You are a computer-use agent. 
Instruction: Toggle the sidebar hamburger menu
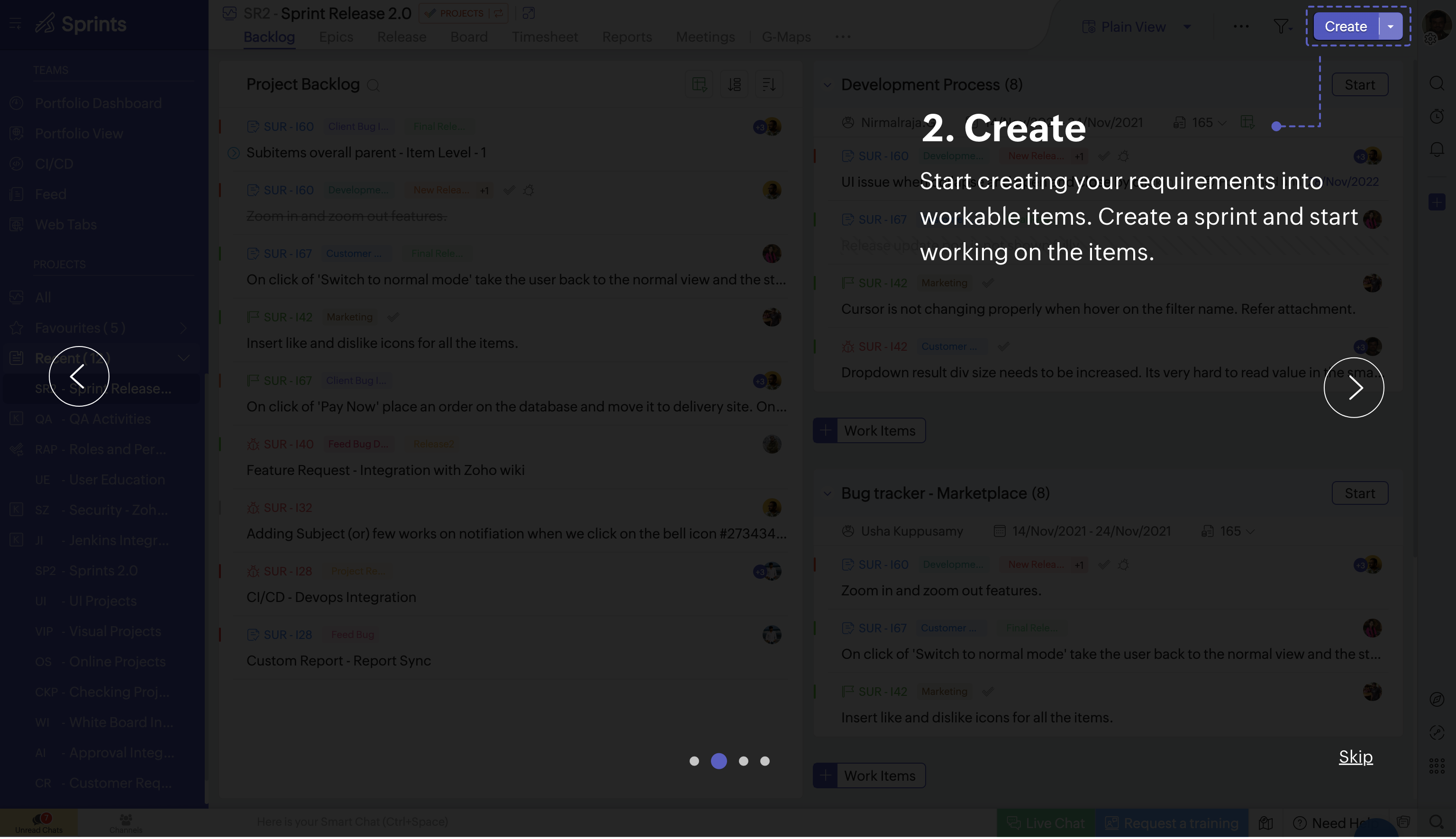pyautogui.click(x=16, y=24)
